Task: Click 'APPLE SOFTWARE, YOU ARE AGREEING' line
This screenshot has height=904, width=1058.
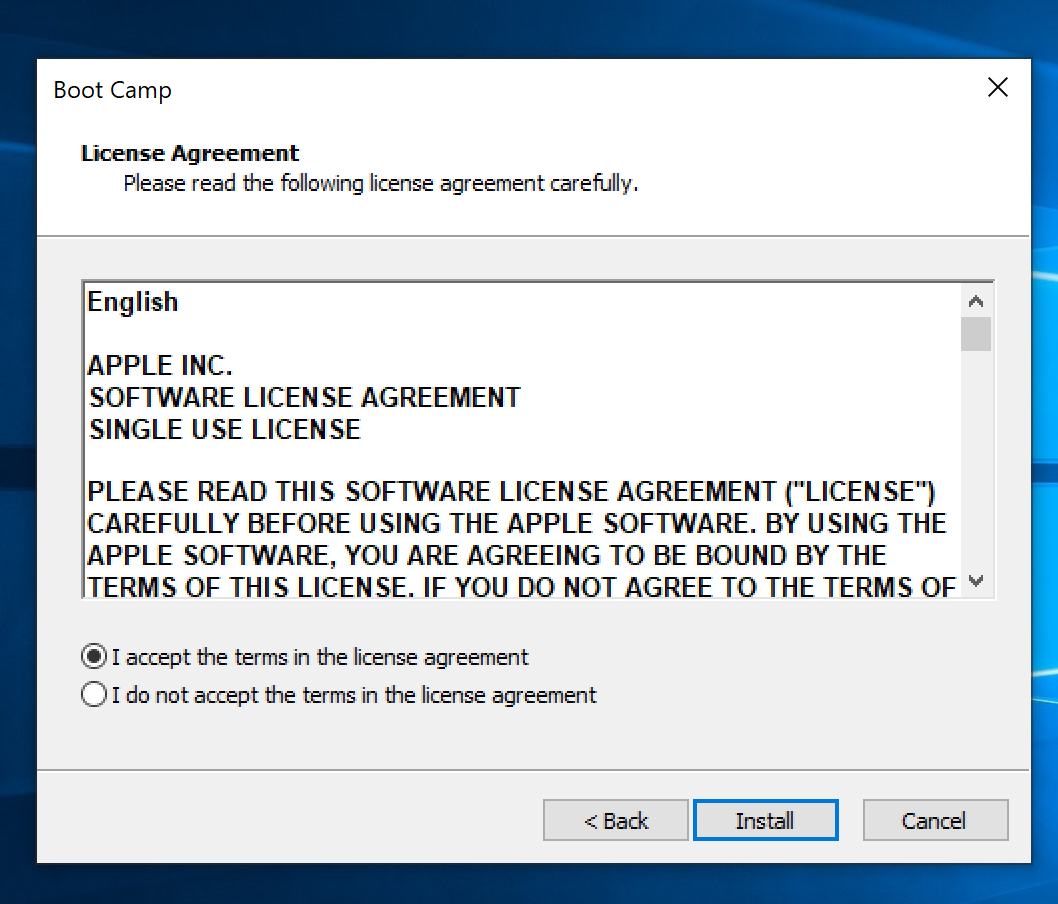Action: (486, 555)
